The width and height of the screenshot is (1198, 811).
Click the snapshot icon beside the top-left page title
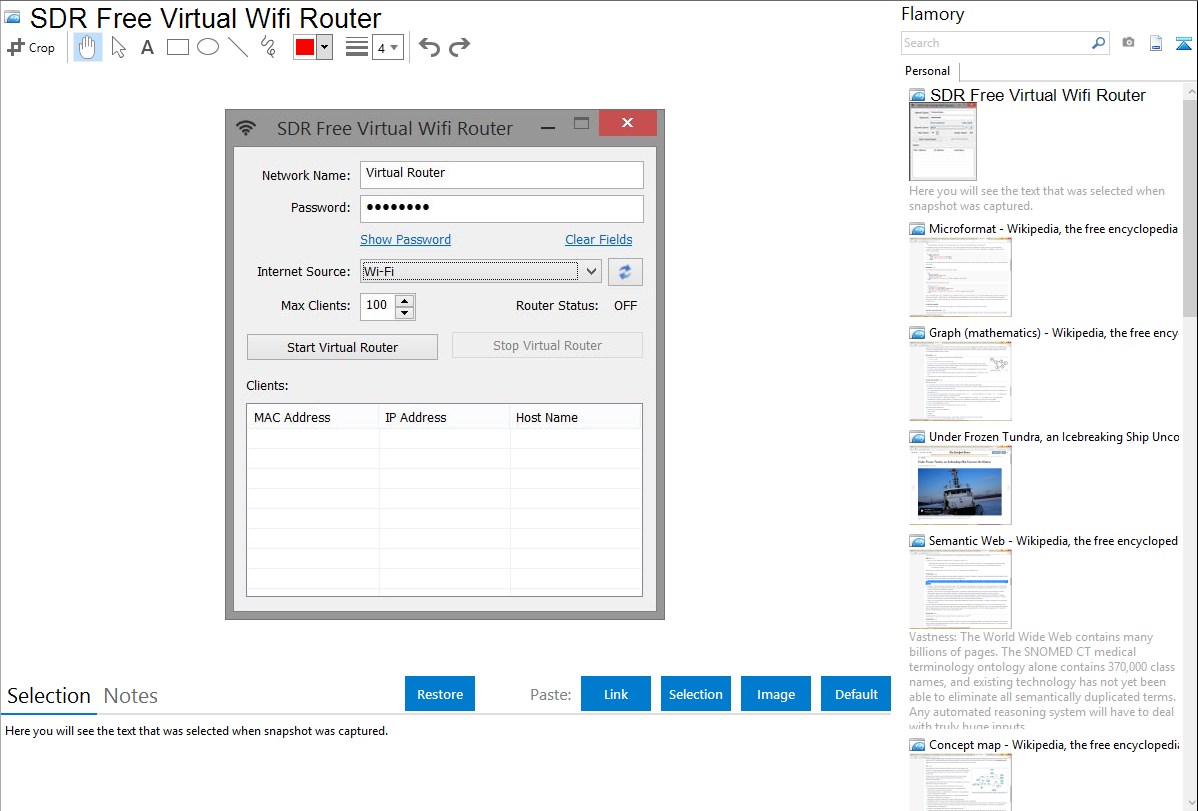[x=12, y=17]
